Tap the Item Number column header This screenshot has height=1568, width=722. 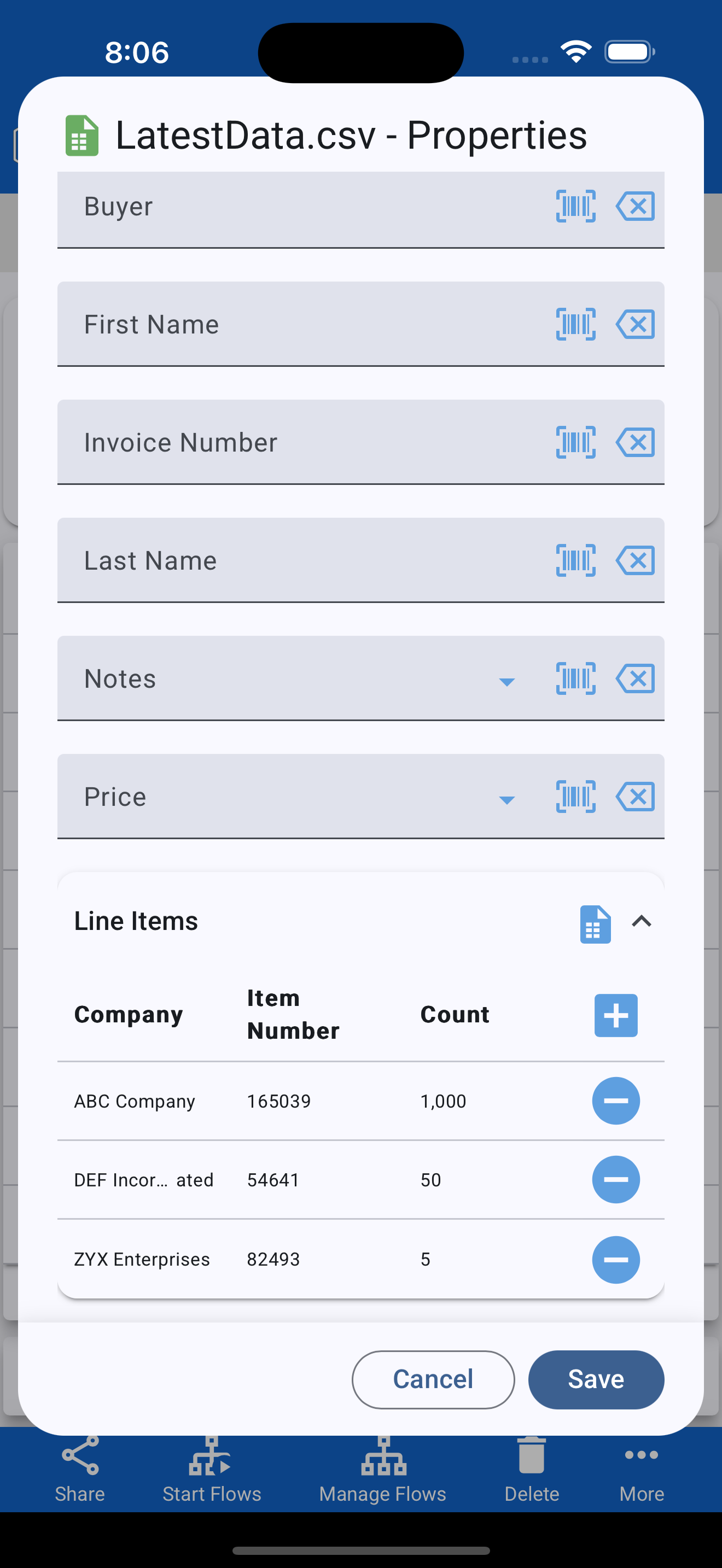293,1015
